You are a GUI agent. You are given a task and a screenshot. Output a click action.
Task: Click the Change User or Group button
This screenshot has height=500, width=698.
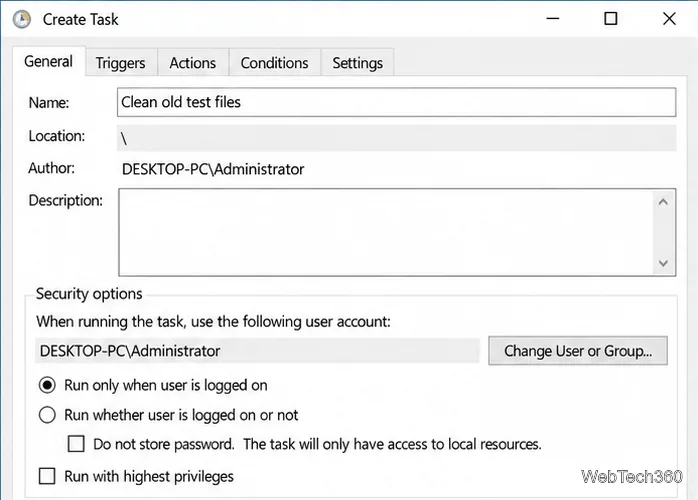click(578, 351)
